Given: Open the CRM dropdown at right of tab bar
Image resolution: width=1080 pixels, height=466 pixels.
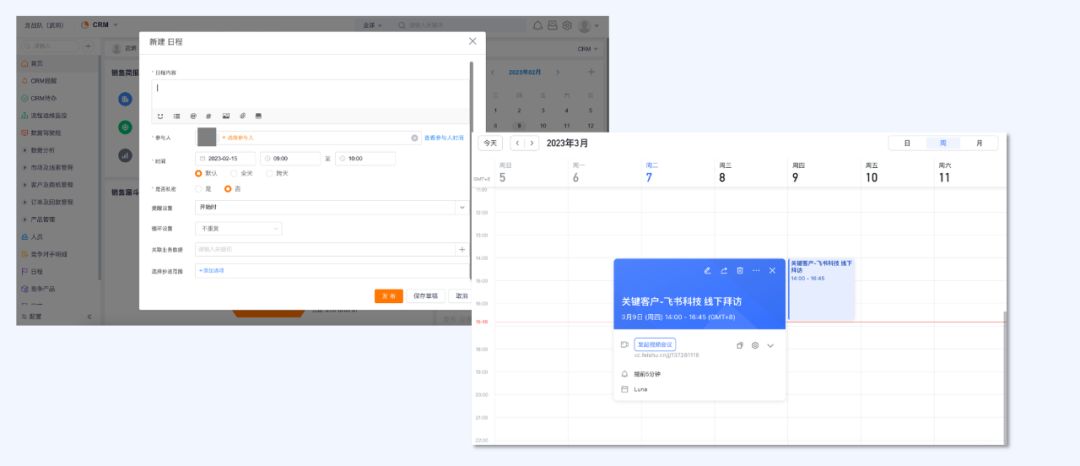Looking at the screenshot, I should coord(588,49).
